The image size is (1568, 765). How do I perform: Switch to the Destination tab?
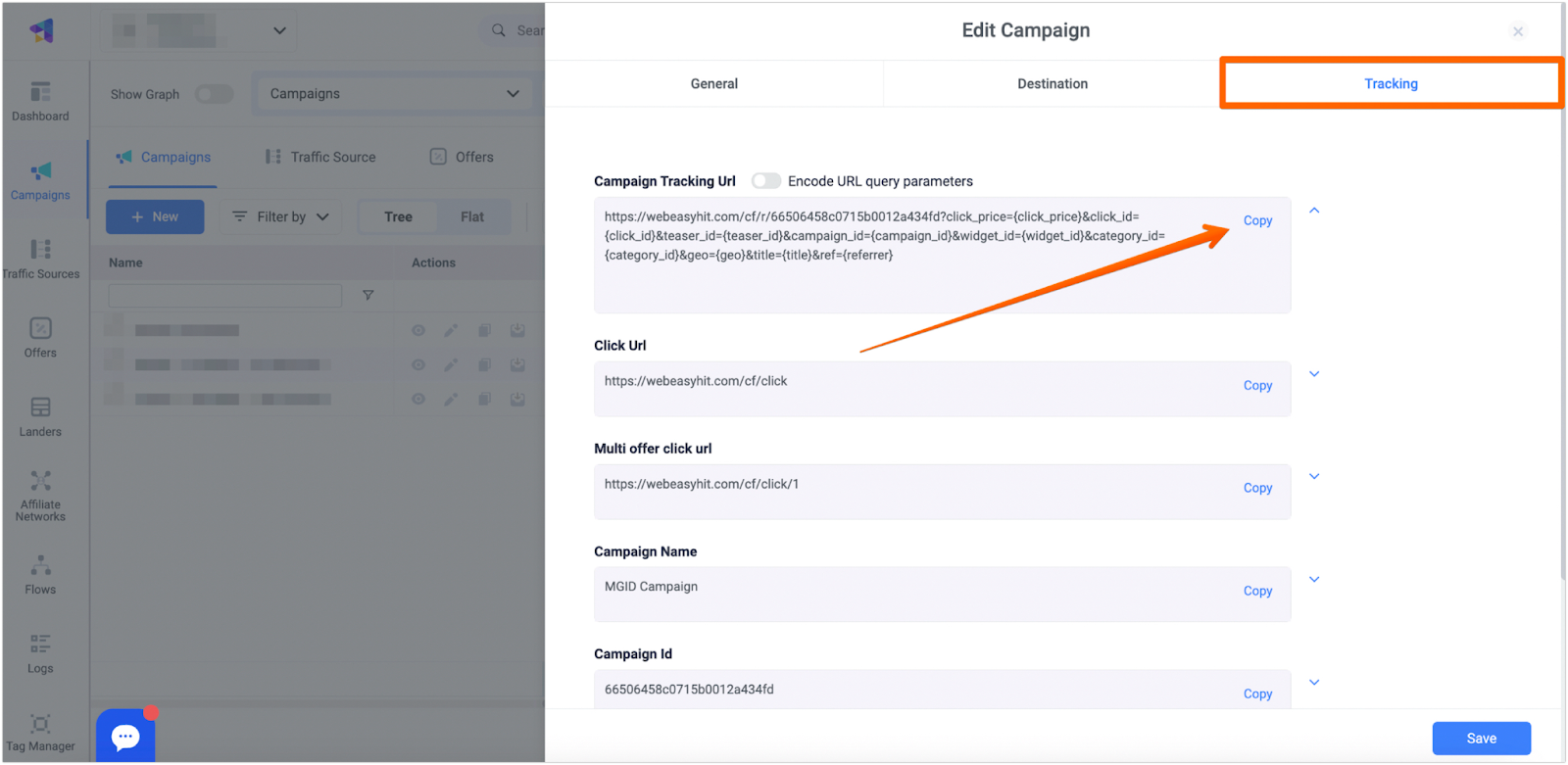click(x=1052, y=84)
